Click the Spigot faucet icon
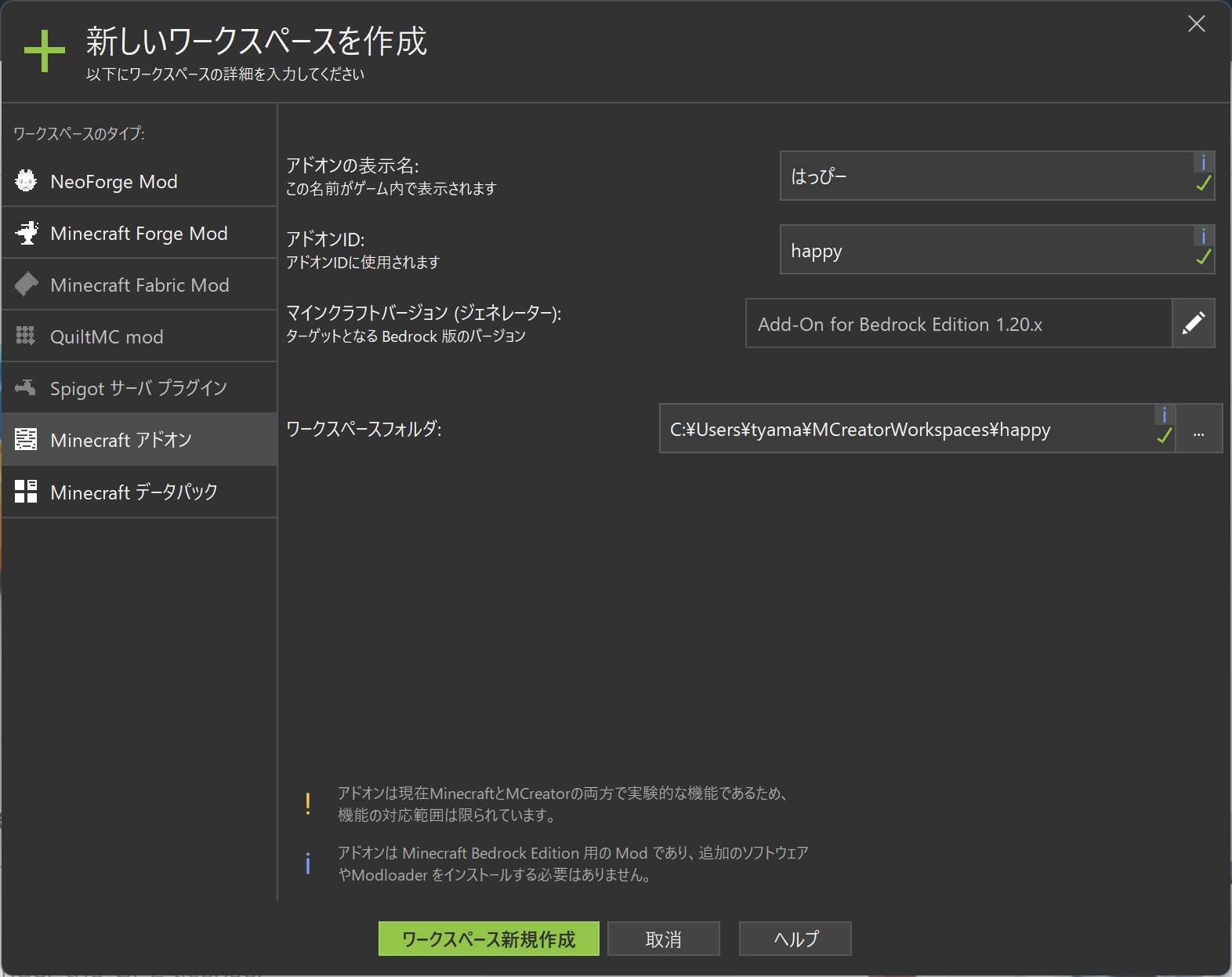This screenshot has width=1232, height=977. coord(26,388)
